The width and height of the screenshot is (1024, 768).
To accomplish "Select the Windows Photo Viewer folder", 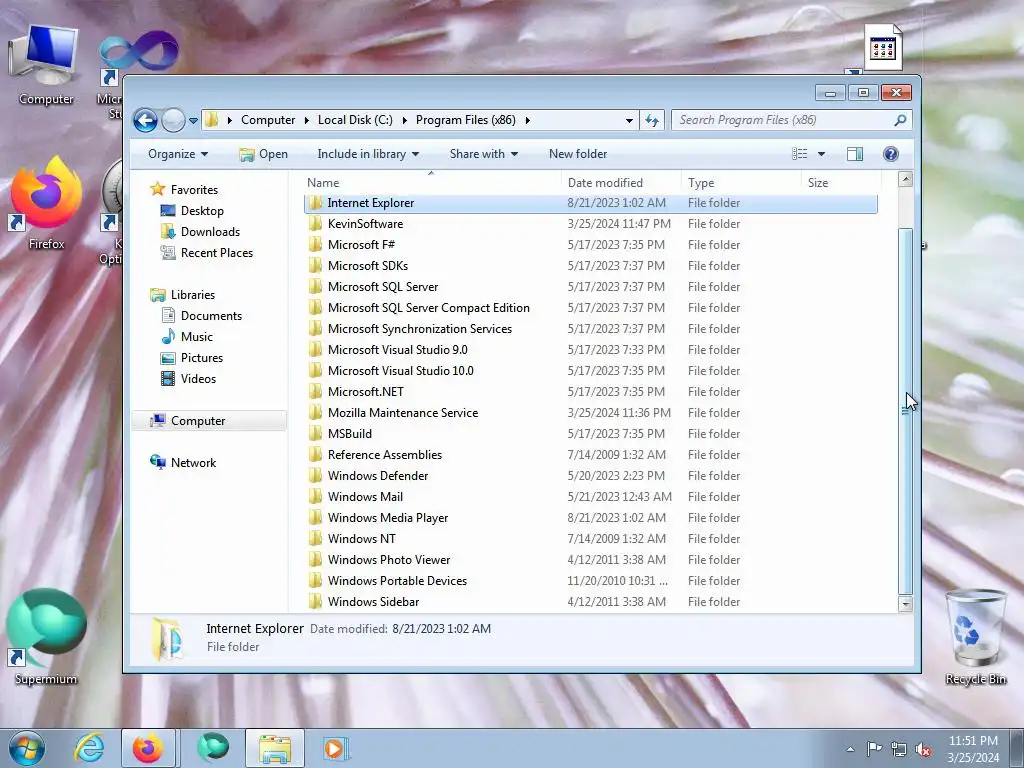I will point(389,560).
